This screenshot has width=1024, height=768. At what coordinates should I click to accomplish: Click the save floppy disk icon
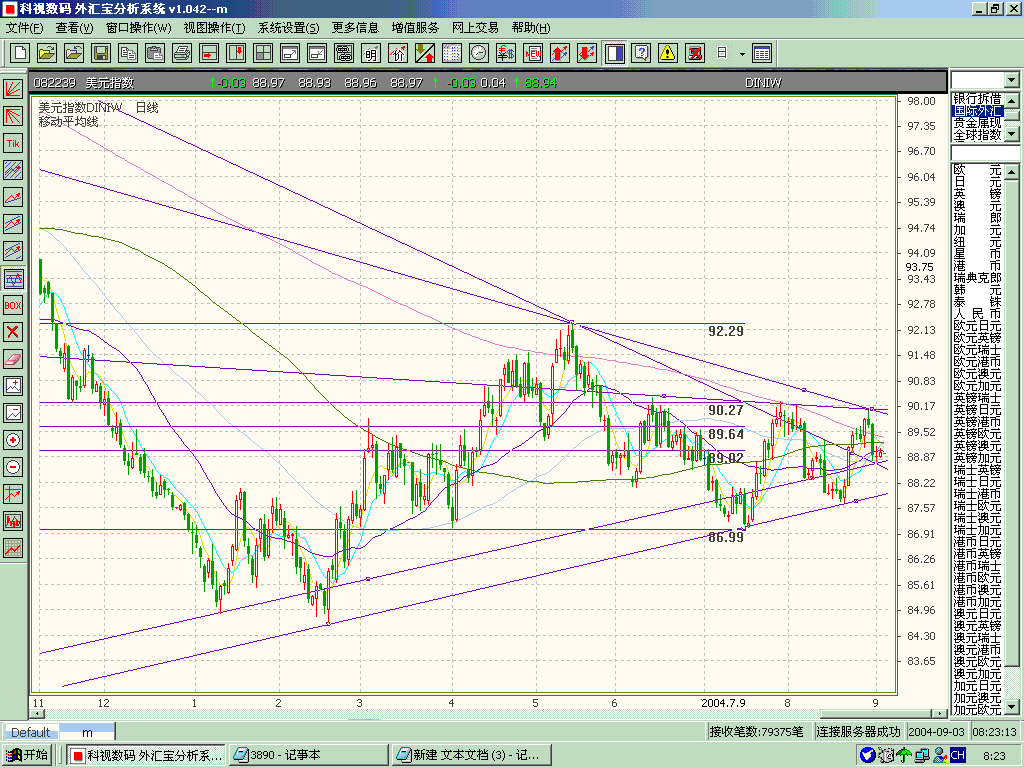(x=101, y=54)
